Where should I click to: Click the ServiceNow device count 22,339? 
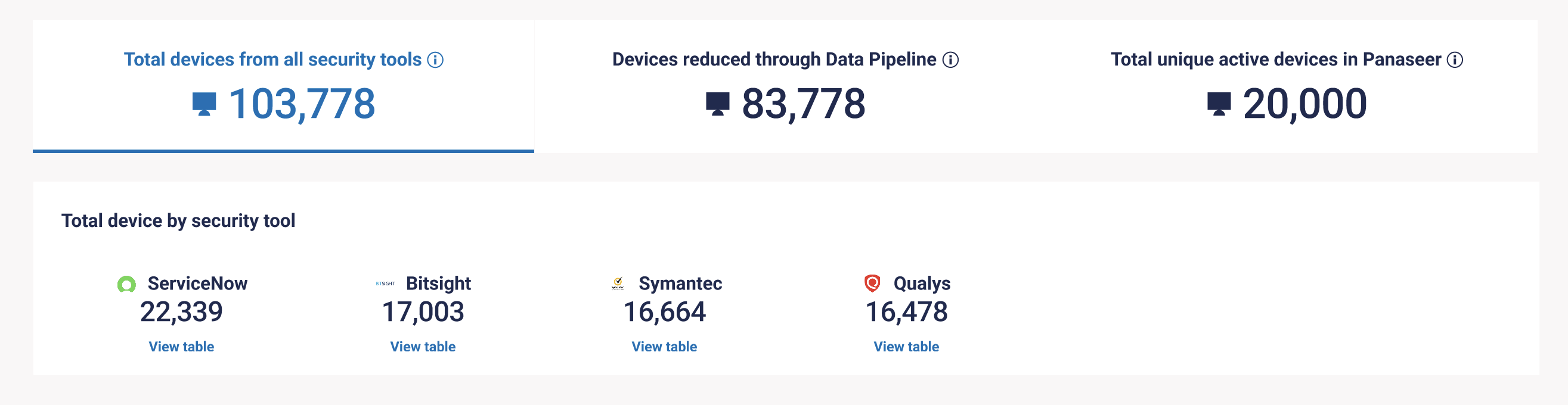click(181, 313)
